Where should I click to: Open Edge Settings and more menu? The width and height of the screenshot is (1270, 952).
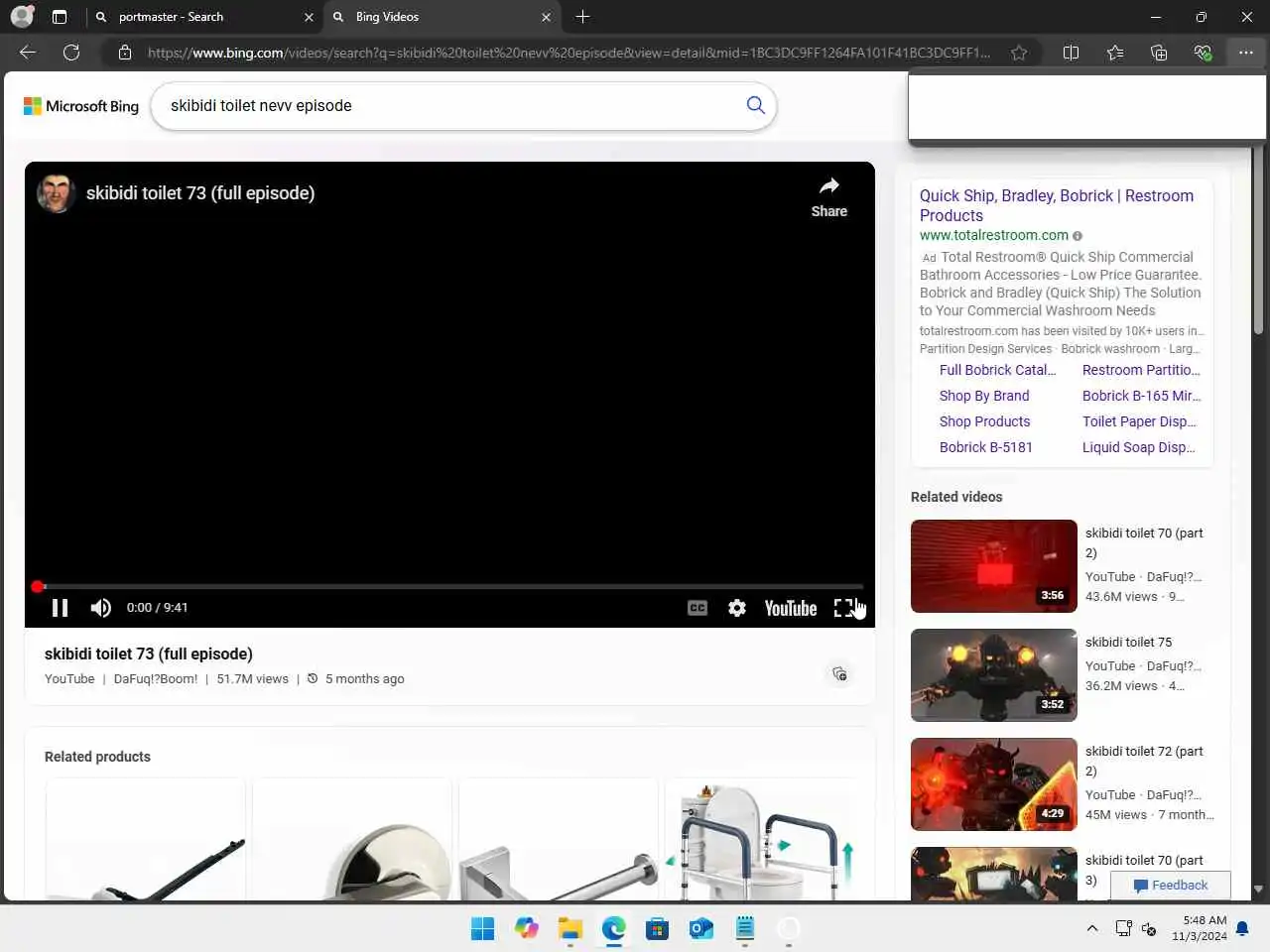tap(1246, 53)
